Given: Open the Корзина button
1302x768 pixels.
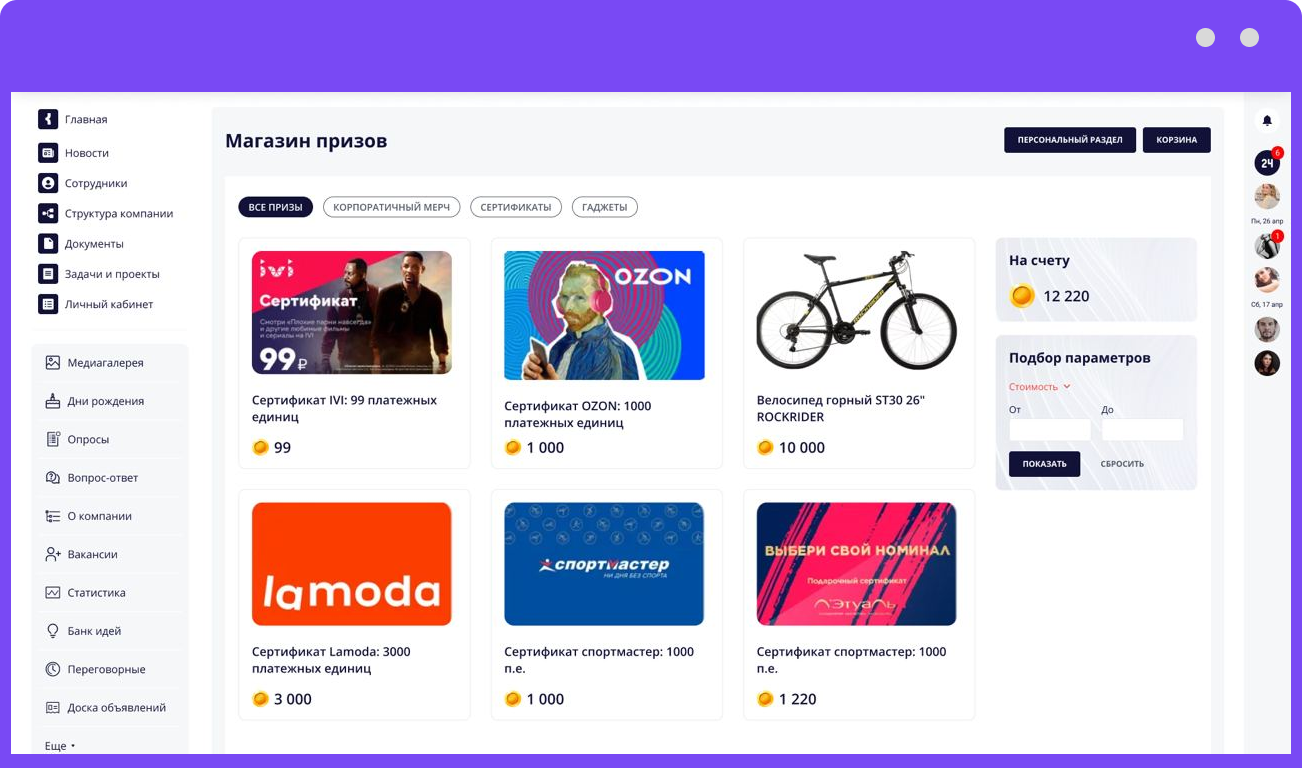Looking at the screenshot, I should click(x=1177, y=140).
